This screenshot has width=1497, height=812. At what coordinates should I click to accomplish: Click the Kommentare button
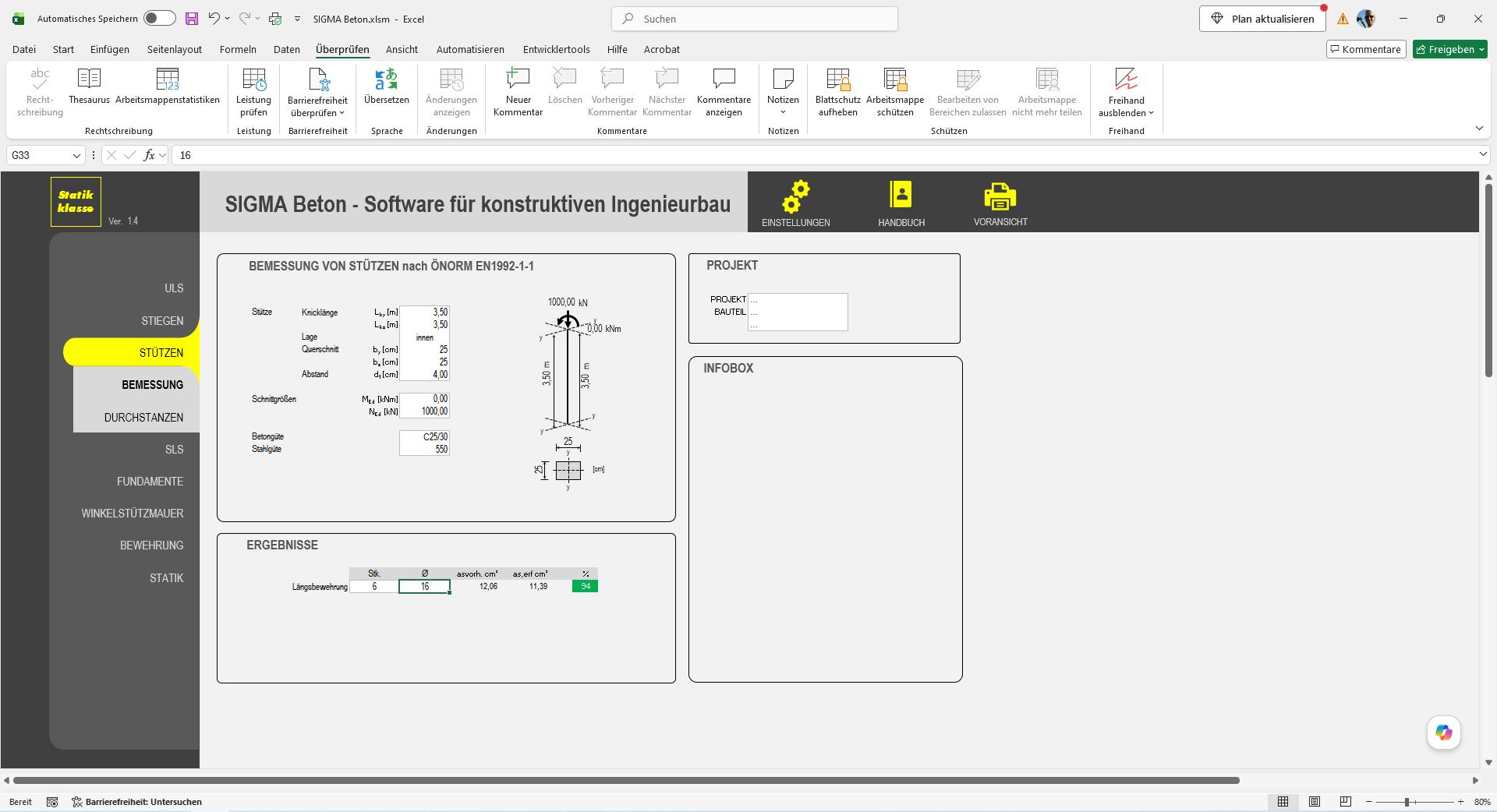click(1366, 49)
